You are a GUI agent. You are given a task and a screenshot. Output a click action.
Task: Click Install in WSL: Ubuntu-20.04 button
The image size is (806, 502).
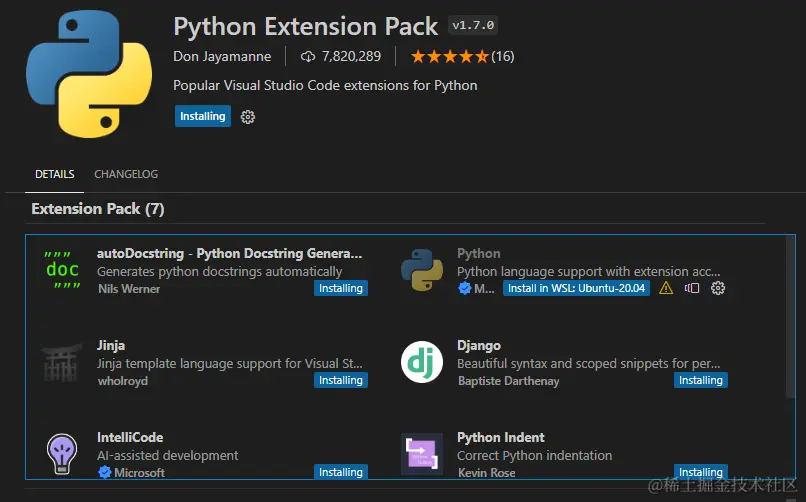(x=576, y=288)
